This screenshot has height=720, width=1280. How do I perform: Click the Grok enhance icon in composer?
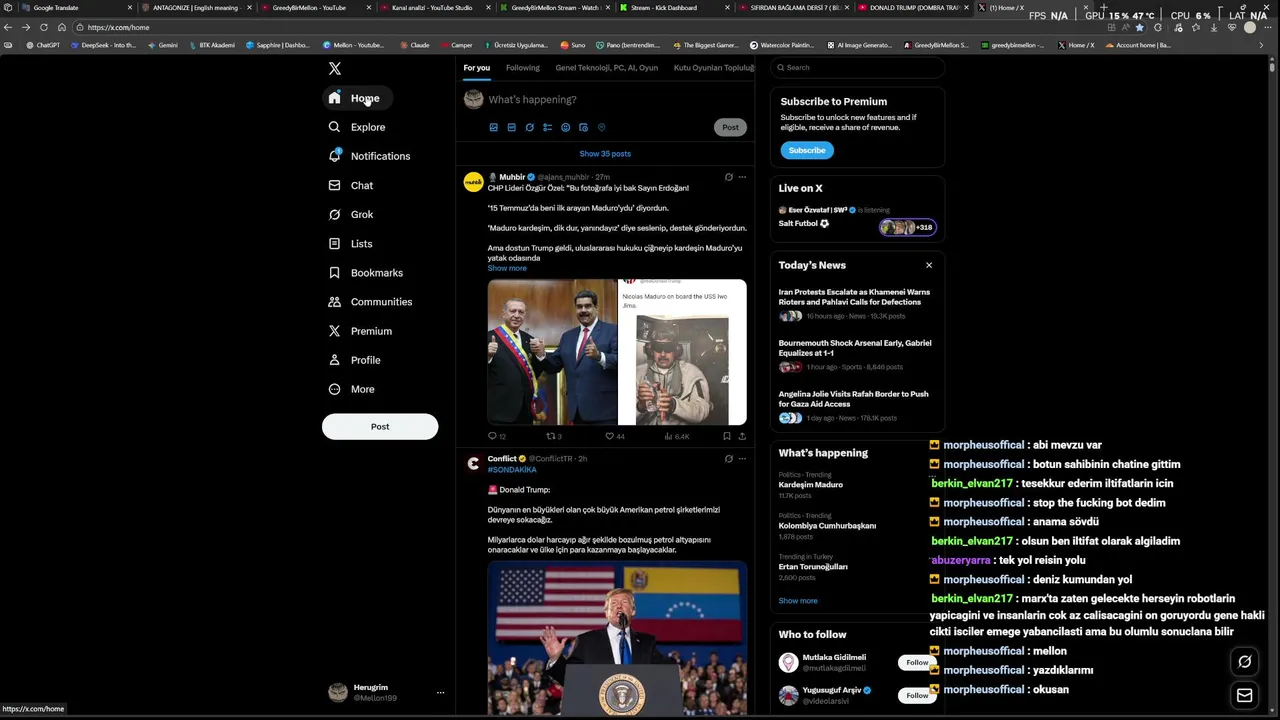[x=529, y=127]
